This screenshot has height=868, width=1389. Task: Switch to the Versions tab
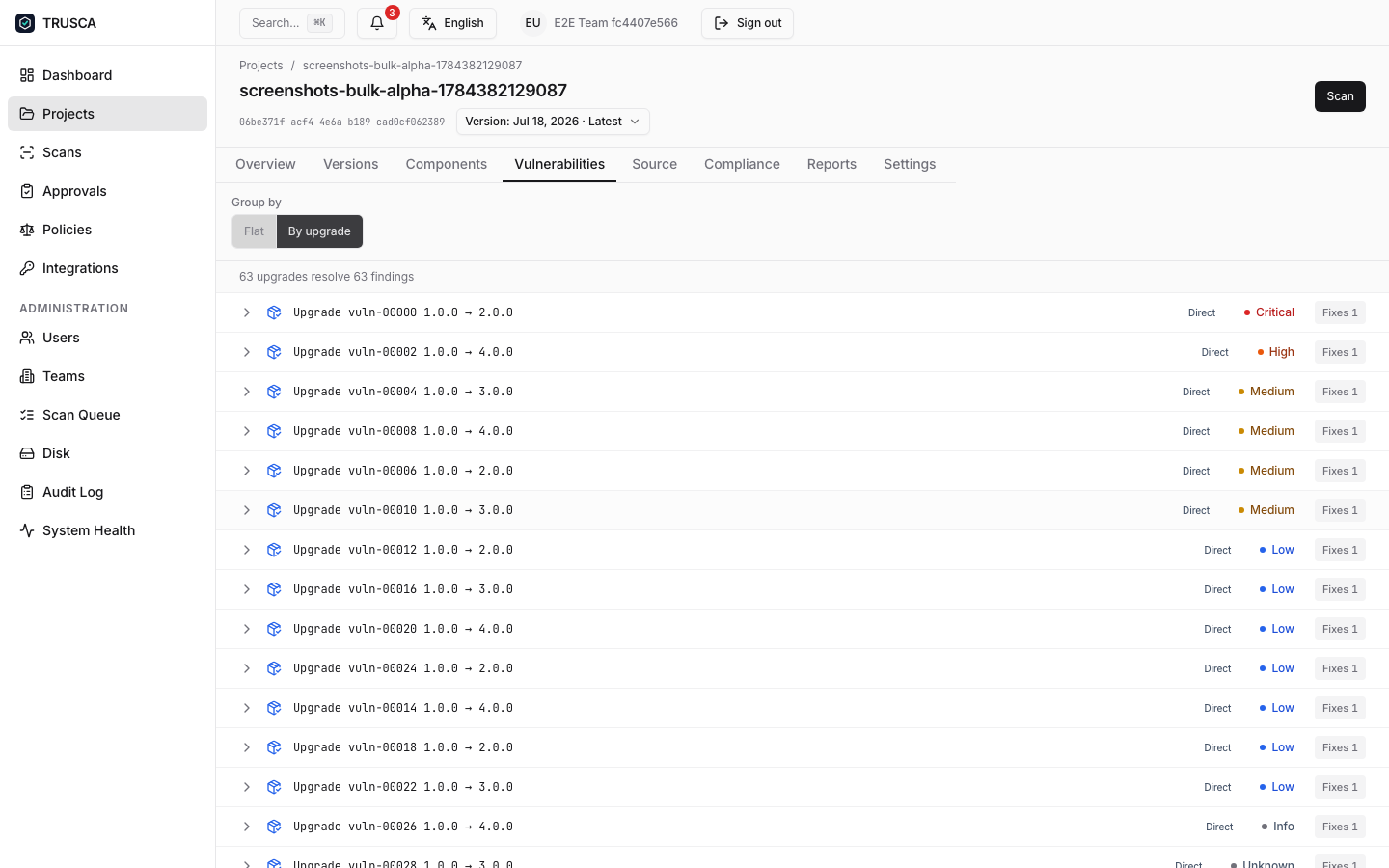[350, 164]
